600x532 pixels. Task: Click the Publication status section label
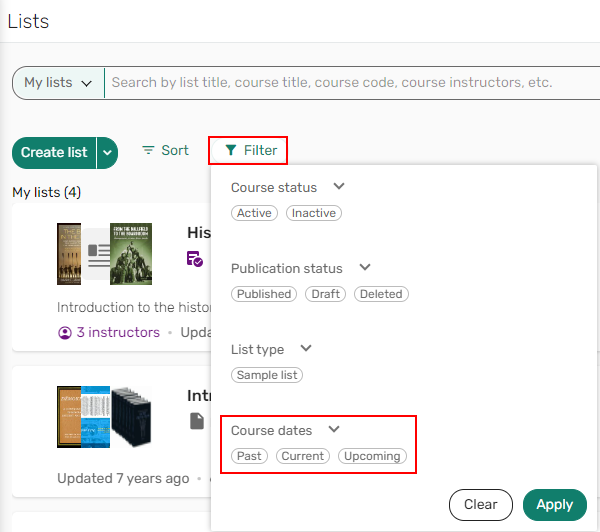[287, 269]
